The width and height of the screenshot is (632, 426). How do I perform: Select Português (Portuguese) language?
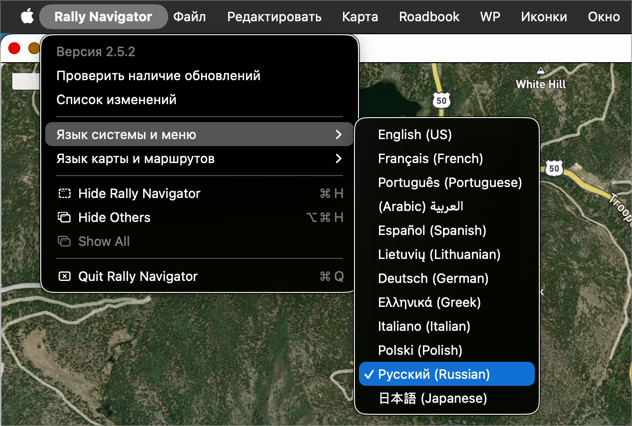tap(447, 182)
